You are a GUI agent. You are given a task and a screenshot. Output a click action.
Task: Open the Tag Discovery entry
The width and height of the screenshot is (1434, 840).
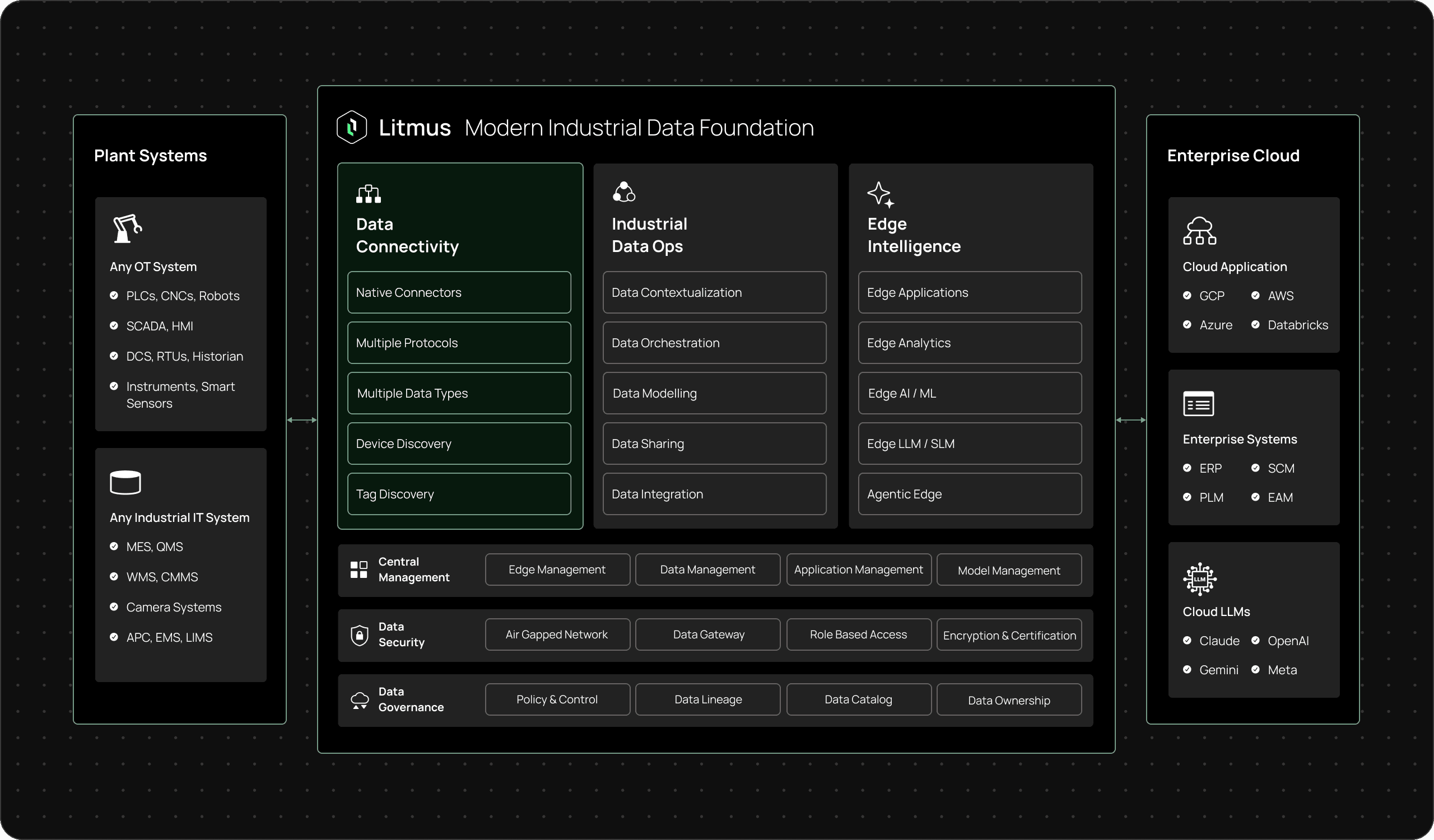pyautogui.click(x=459, y=494)
